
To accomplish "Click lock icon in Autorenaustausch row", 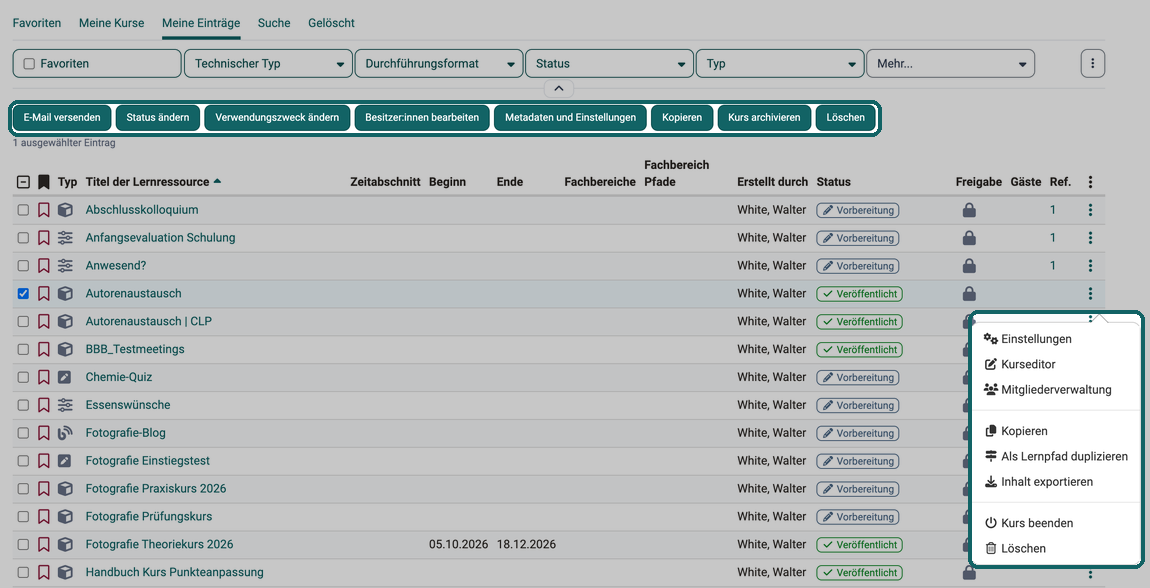I will coord(969,294).
